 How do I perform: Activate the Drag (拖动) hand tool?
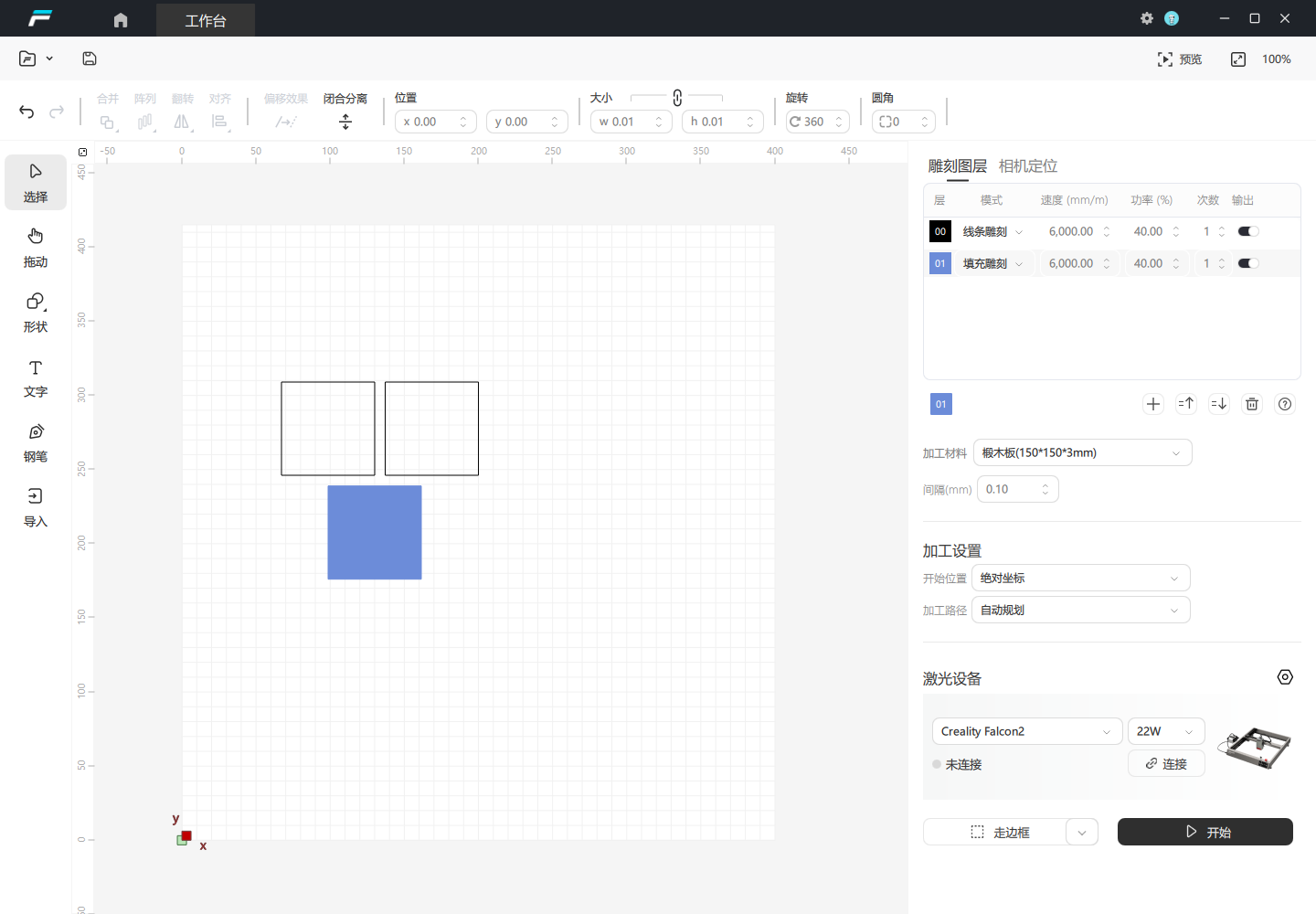point(36,247)
